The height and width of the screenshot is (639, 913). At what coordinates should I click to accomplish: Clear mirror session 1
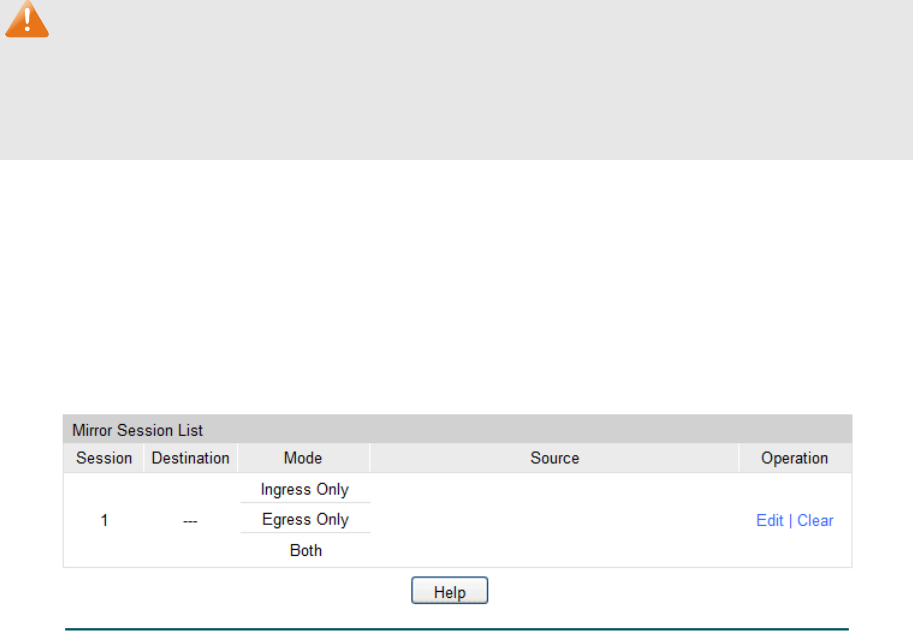click(815, 520)
